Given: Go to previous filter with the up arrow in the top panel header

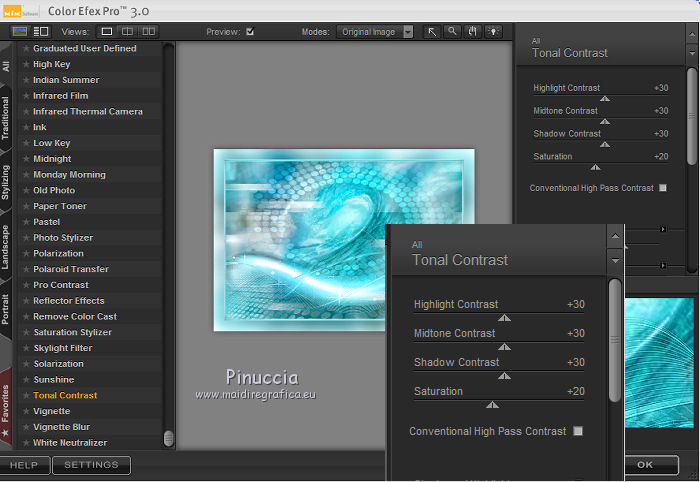Looking at the screenshot, I should click(x=692, y=34).
